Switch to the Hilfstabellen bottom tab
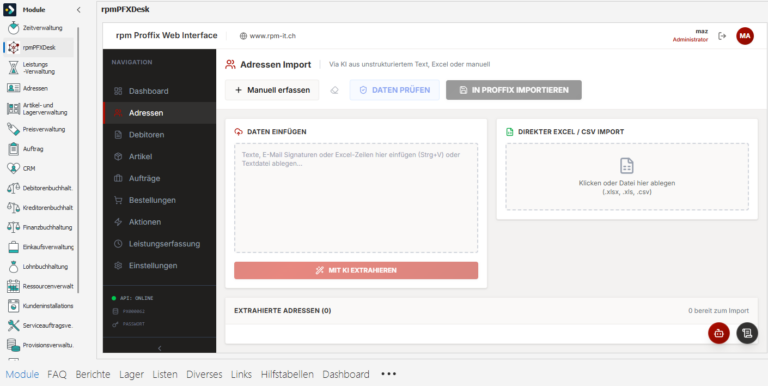The height and width of the screenshot is (386, 768). [287, 374]
